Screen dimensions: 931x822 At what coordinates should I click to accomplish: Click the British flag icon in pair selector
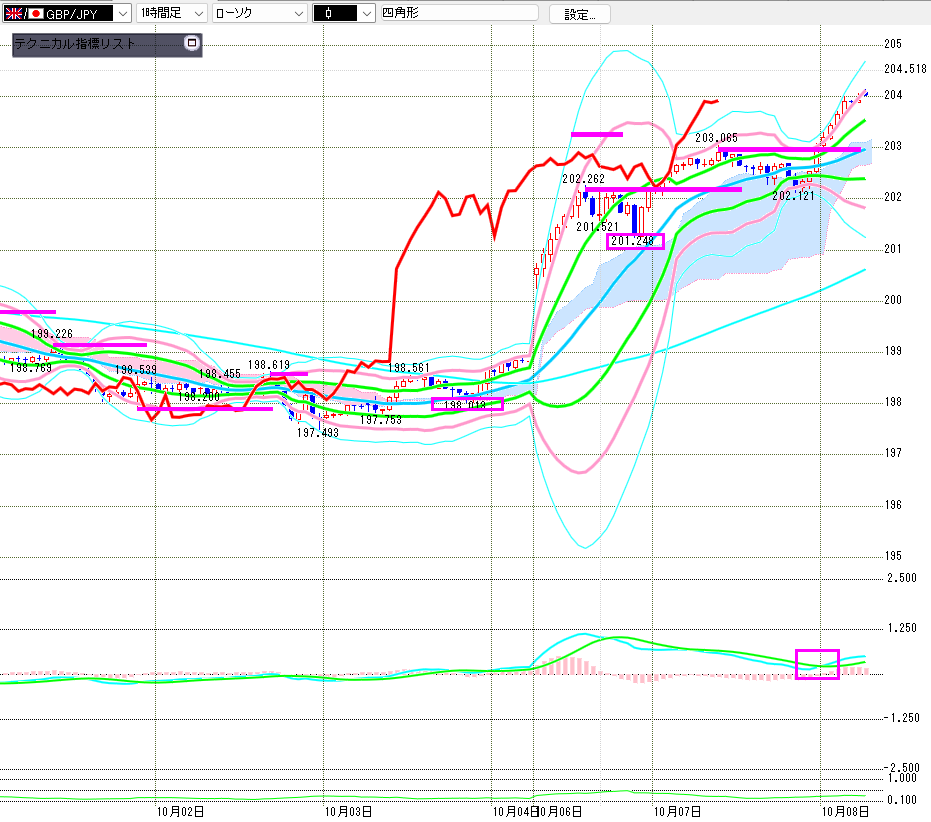12,13
